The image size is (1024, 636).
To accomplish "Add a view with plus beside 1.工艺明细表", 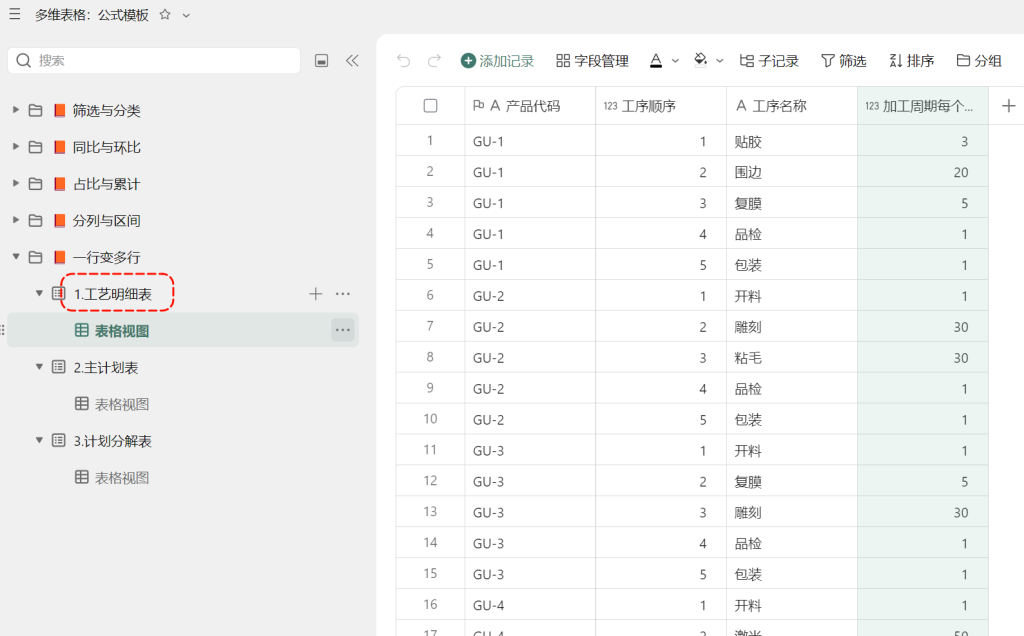I will tap(315, 294).
